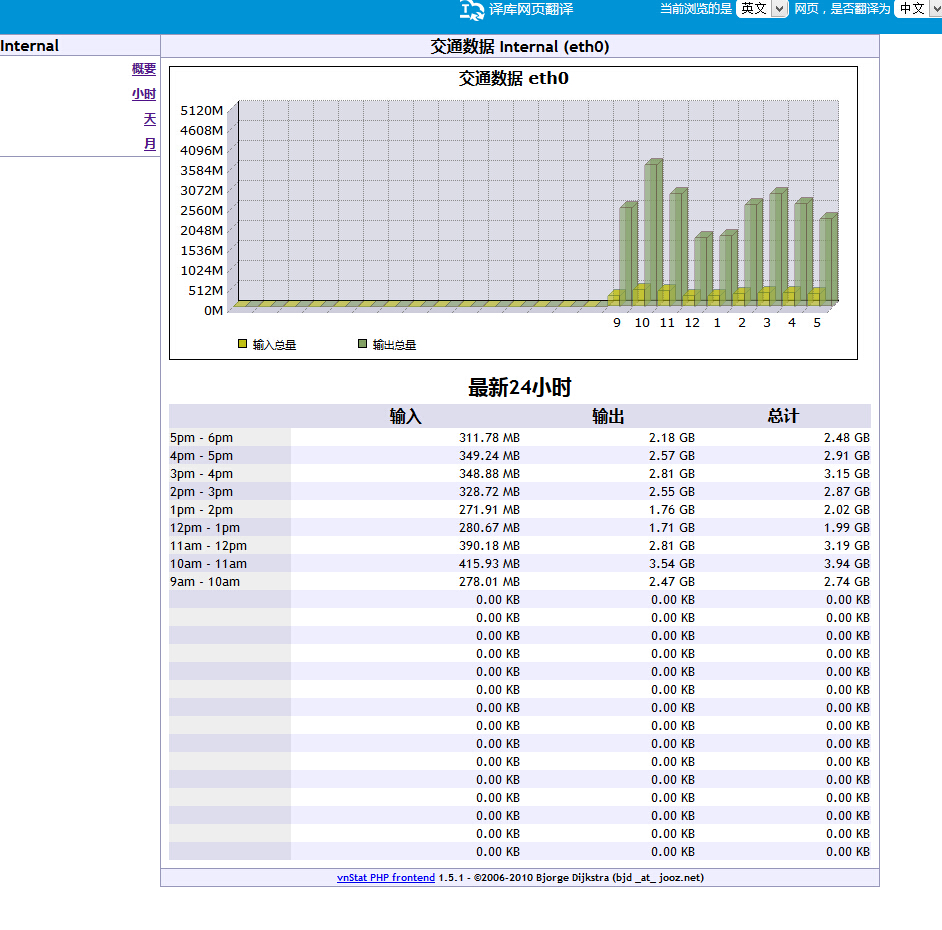The image size is (942, 930).
Task: Click the 3.54 GB output value
Action: pos(672,564)
